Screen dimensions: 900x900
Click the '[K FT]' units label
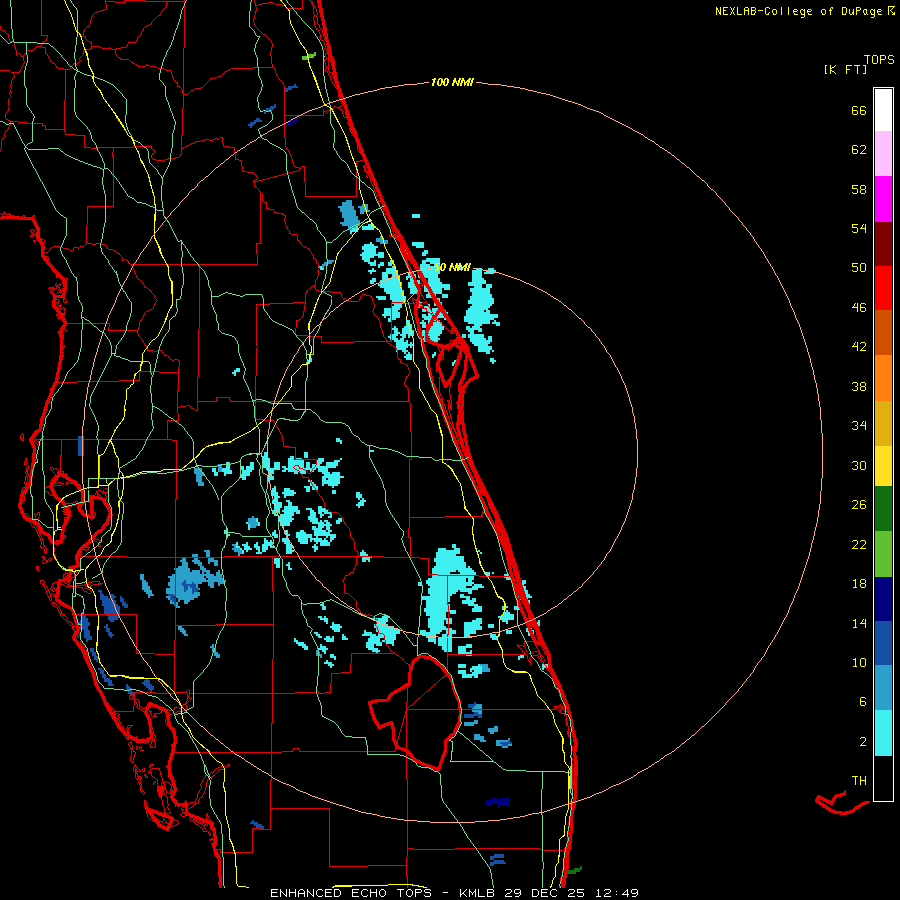click(845, 69)
